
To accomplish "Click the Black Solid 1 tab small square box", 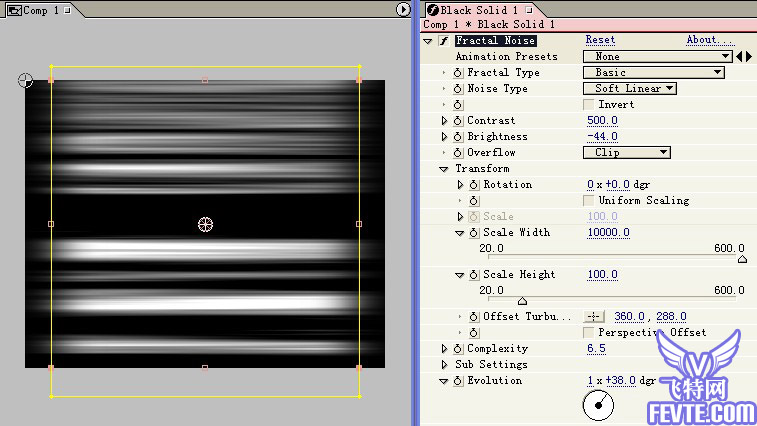I will (x=529, y=10).
